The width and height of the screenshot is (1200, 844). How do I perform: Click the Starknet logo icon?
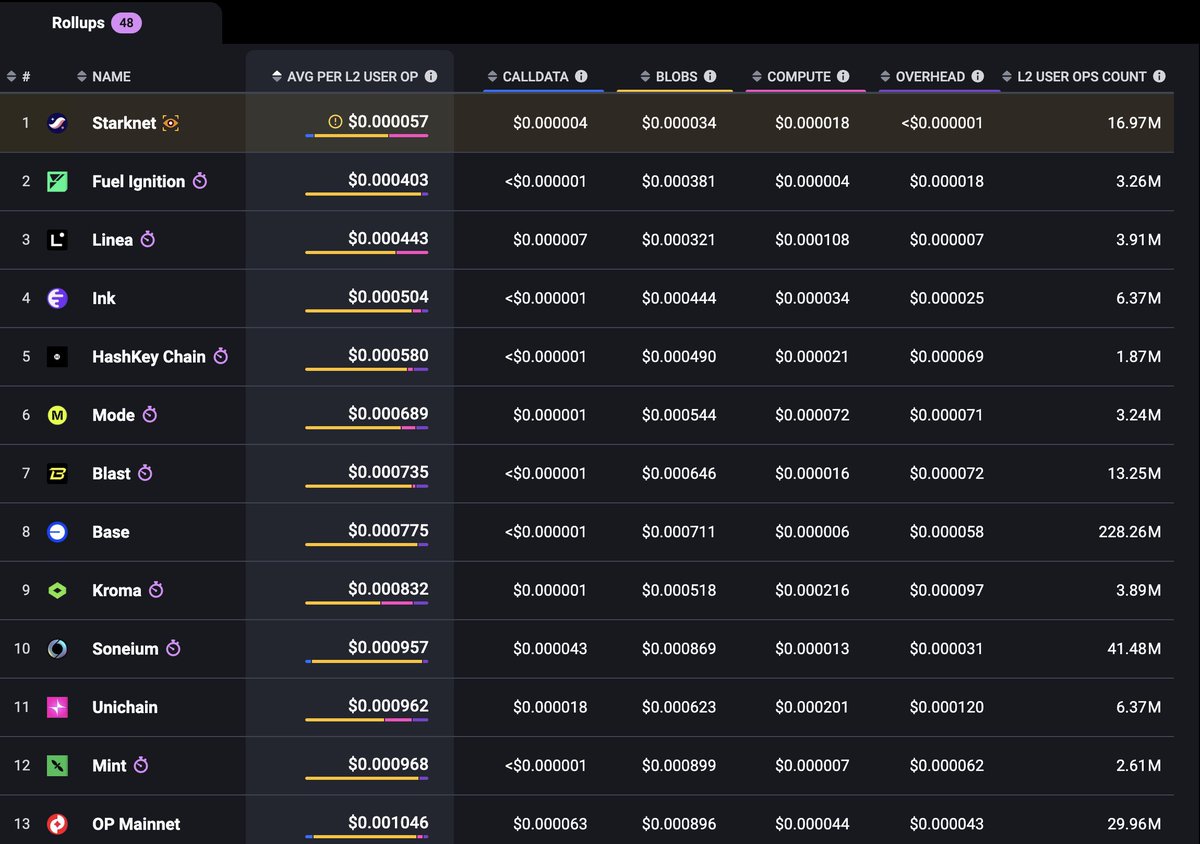55,123
